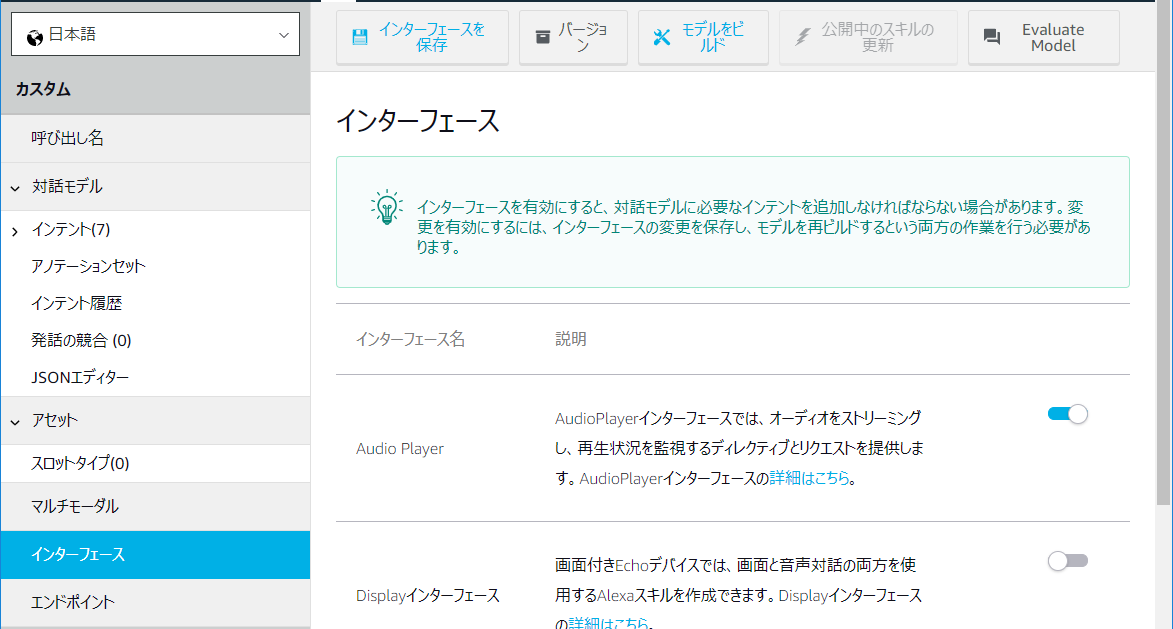Click 公開中のスキルの更新 button

[x=868, y=37]
